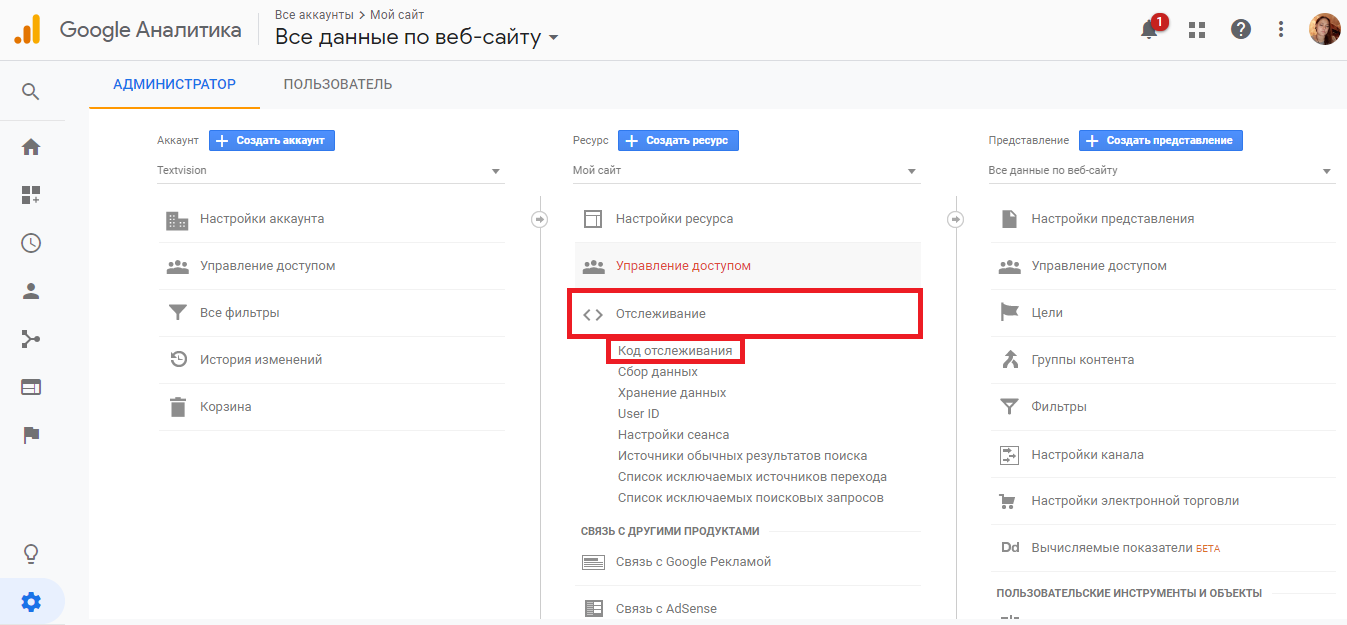Screen dimensions: 1347x625
Task: Switch to АДМИНИСТРАТОР tab
Action: pos(175,84)
